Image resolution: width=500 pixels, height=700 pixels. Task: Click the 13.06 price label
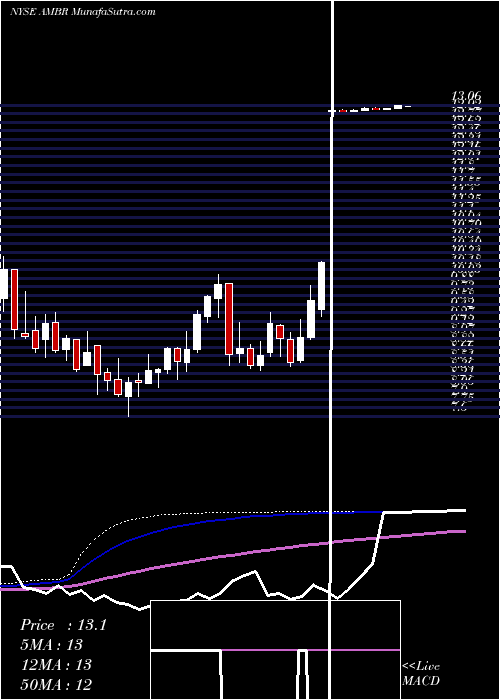click(467, 95)
